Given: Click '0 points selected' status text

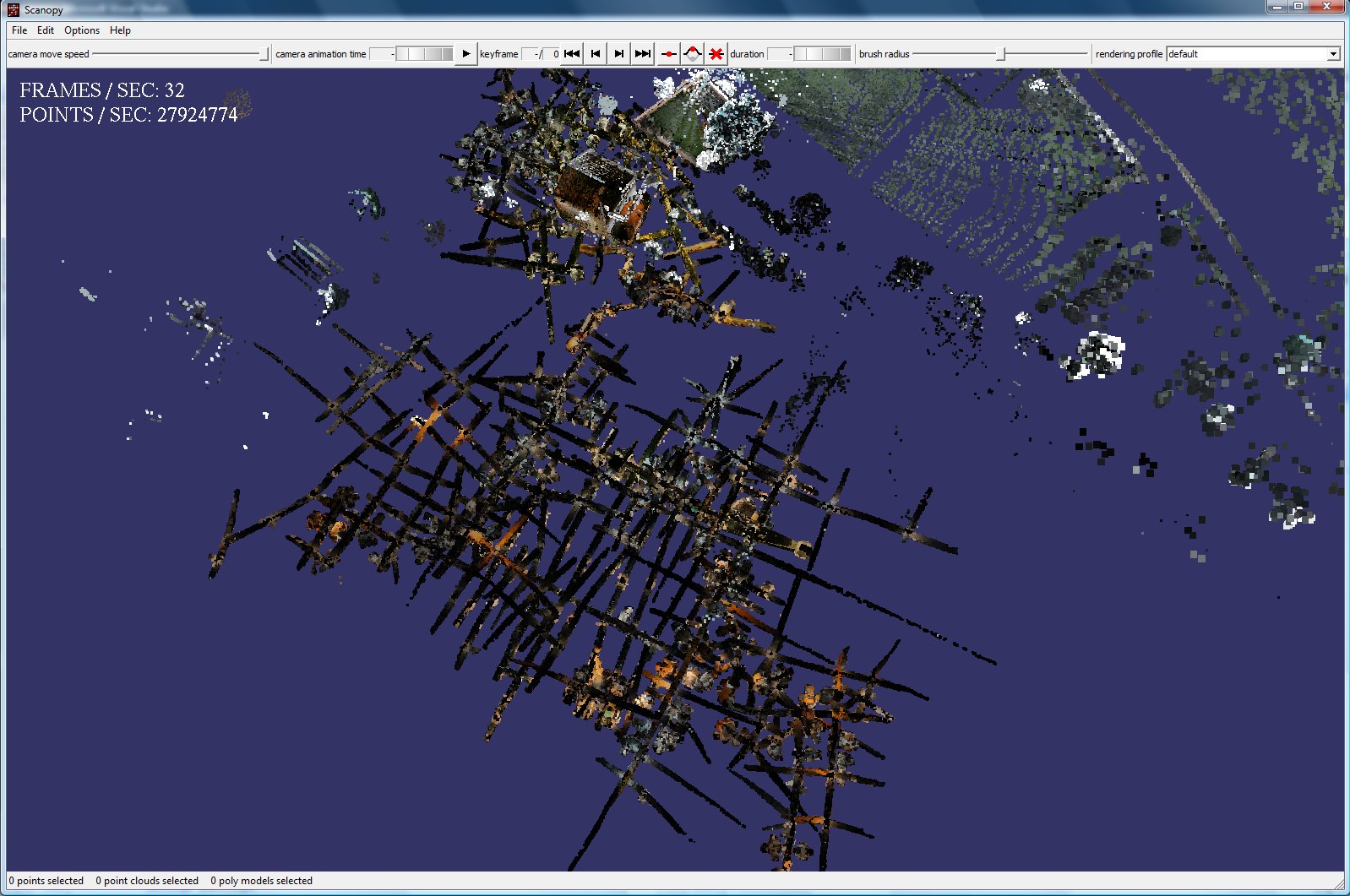Looking at the screenshot, I should (46, 881).
